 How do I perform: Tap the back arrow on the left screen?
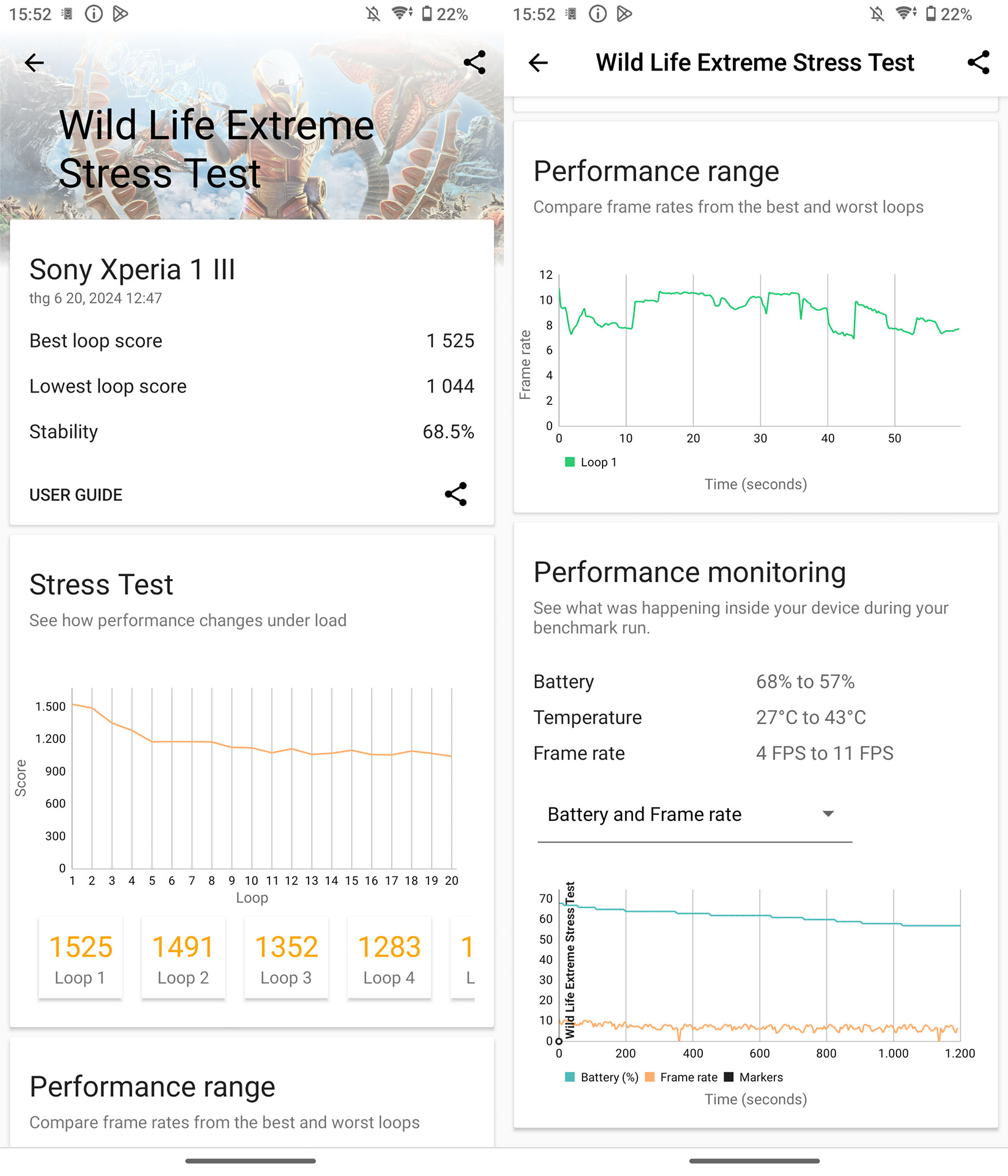[34, 62]
